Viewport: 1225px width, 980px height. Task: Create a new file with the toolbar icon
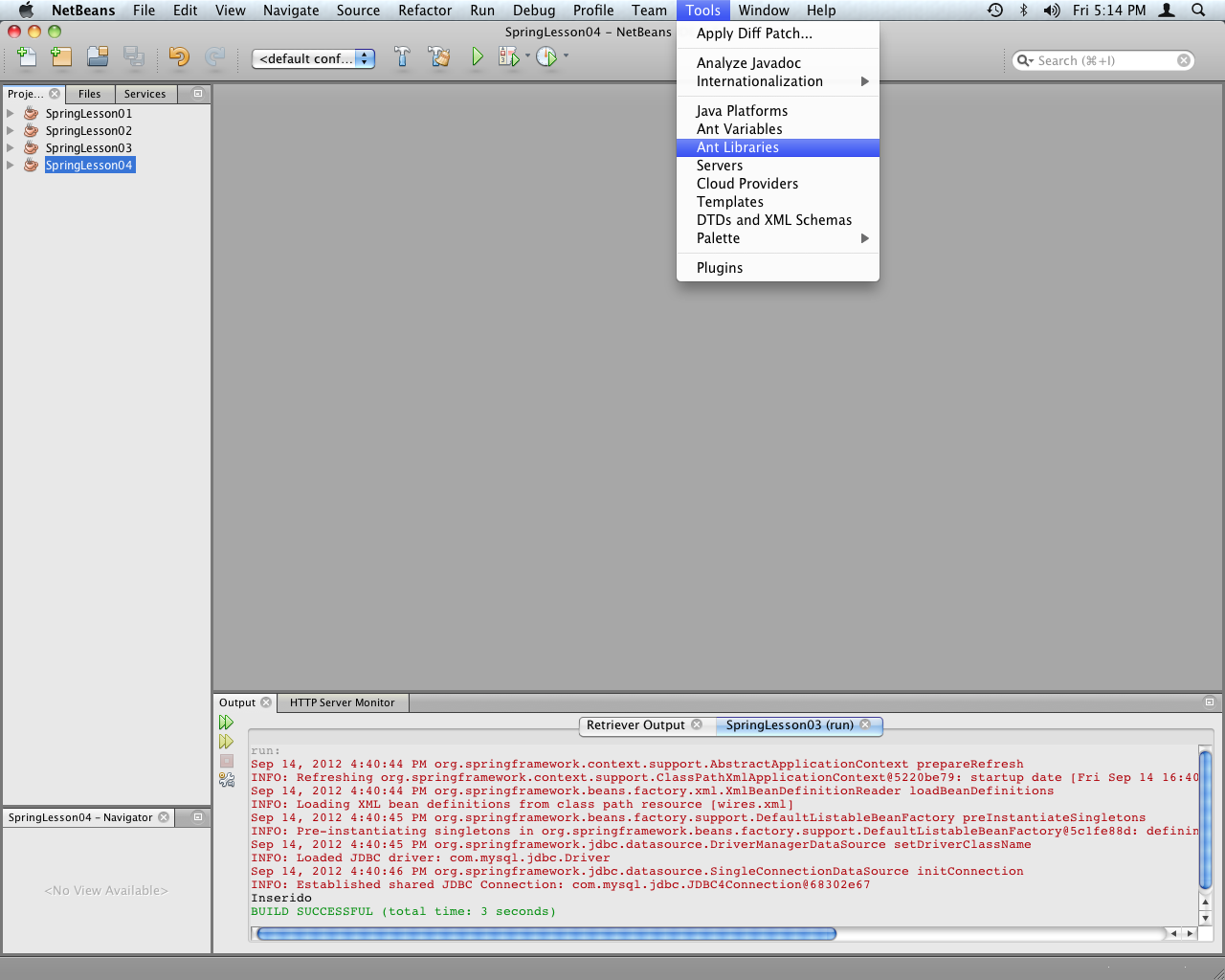27,57
